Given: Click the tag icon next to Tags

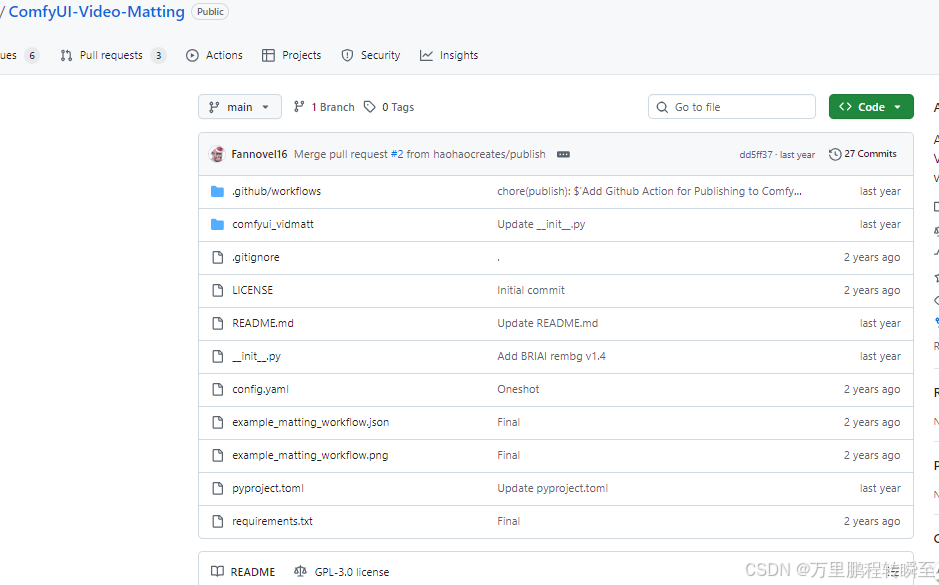Looking at the screenshot, I should point(369,107).
